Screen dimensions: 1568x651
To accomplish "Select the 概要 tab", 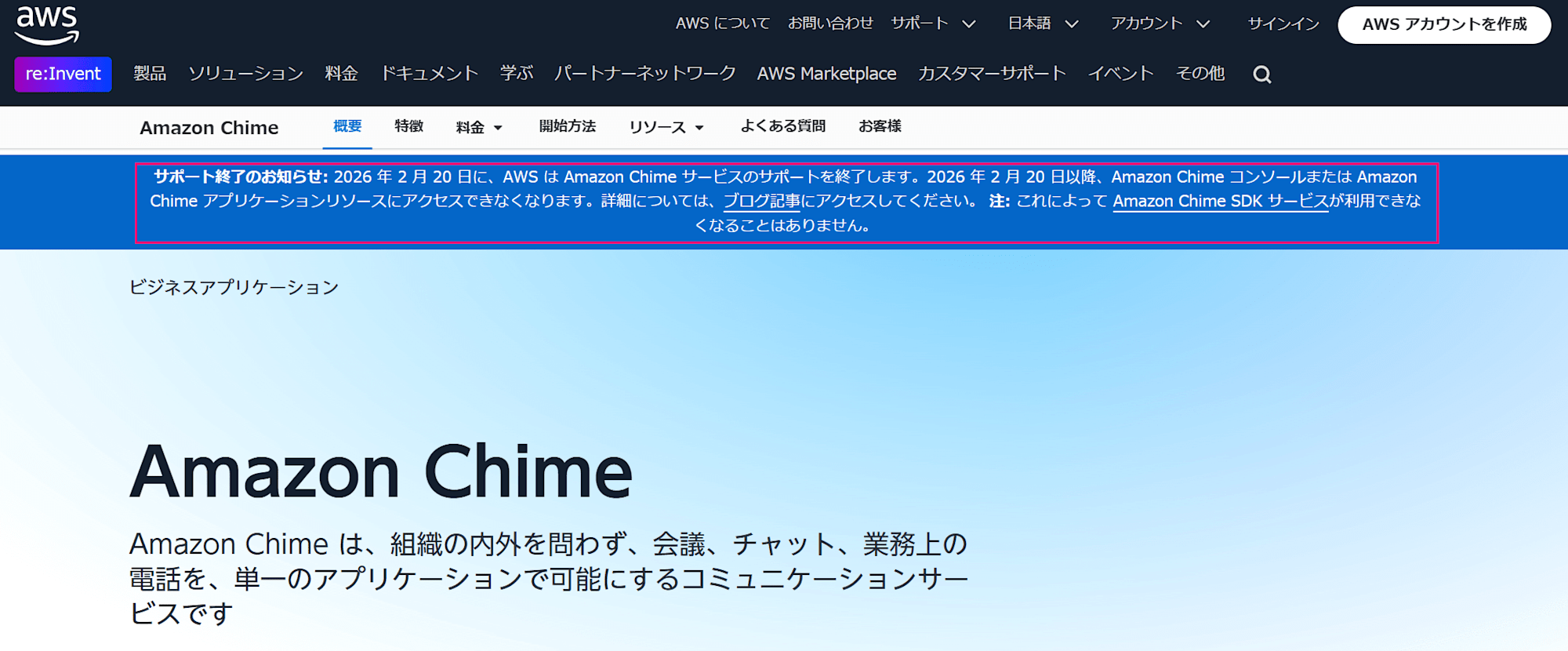I will pos(347,126).
